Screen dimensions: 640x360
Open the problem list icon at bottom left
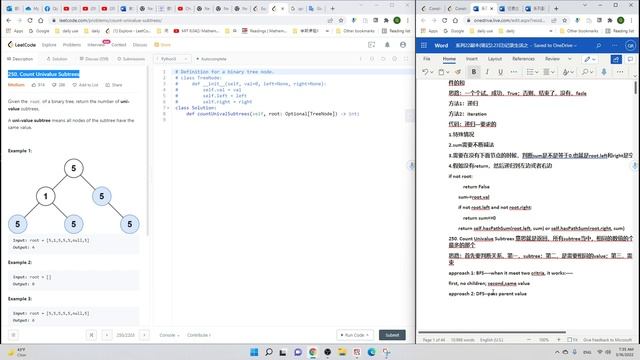13,335
